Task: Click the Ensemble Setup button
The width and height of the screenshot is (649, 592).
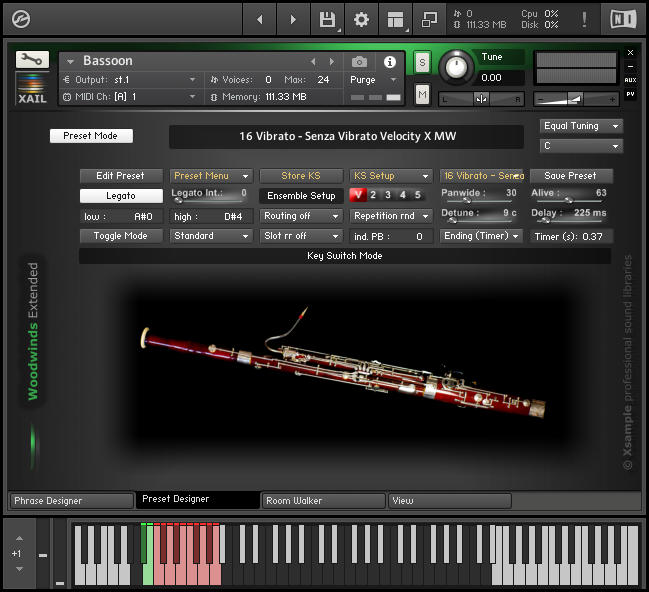Action: coord(301,196)
